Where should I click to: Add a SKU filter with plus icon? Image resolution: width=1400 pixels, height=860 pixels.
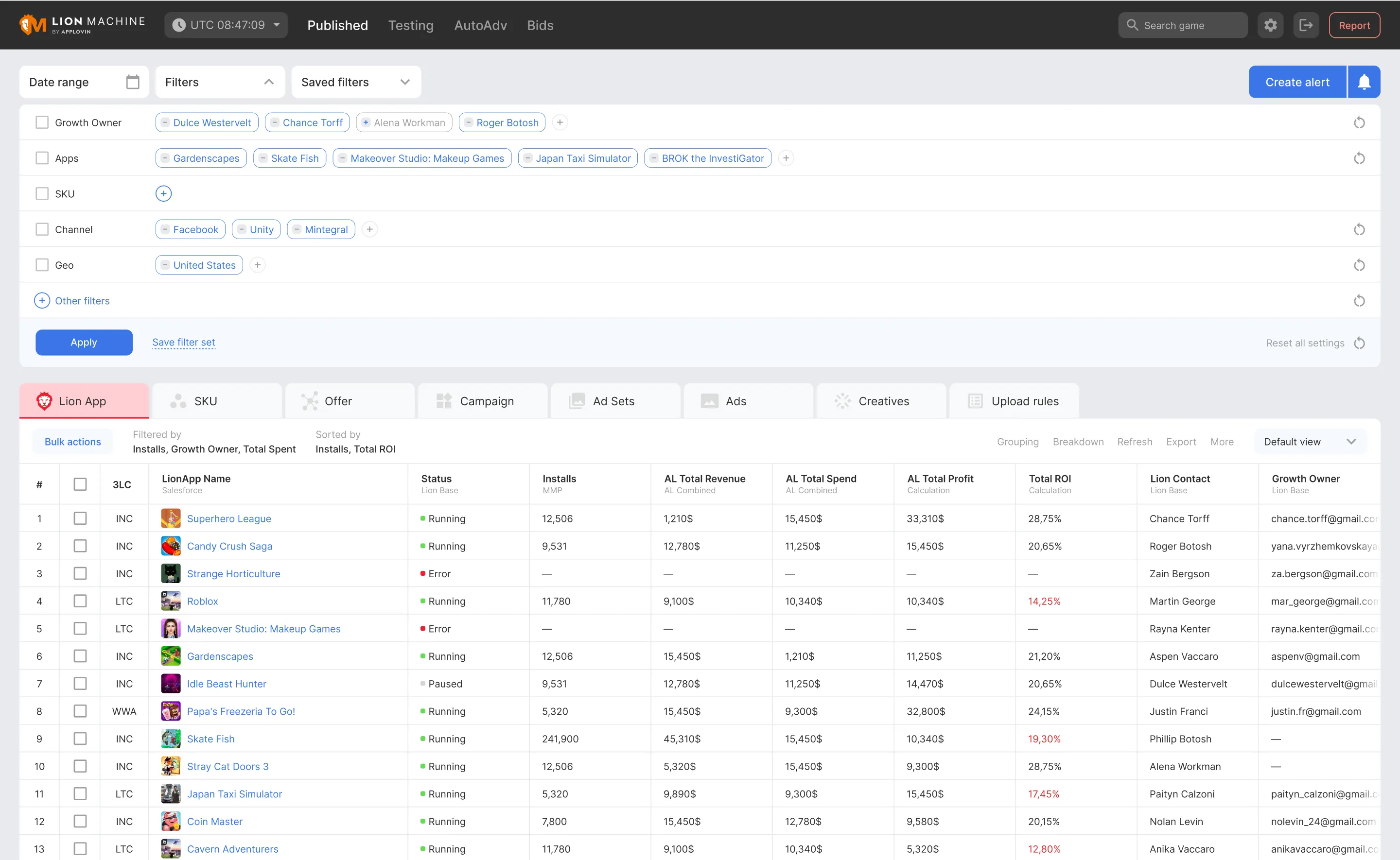(163, 193)
